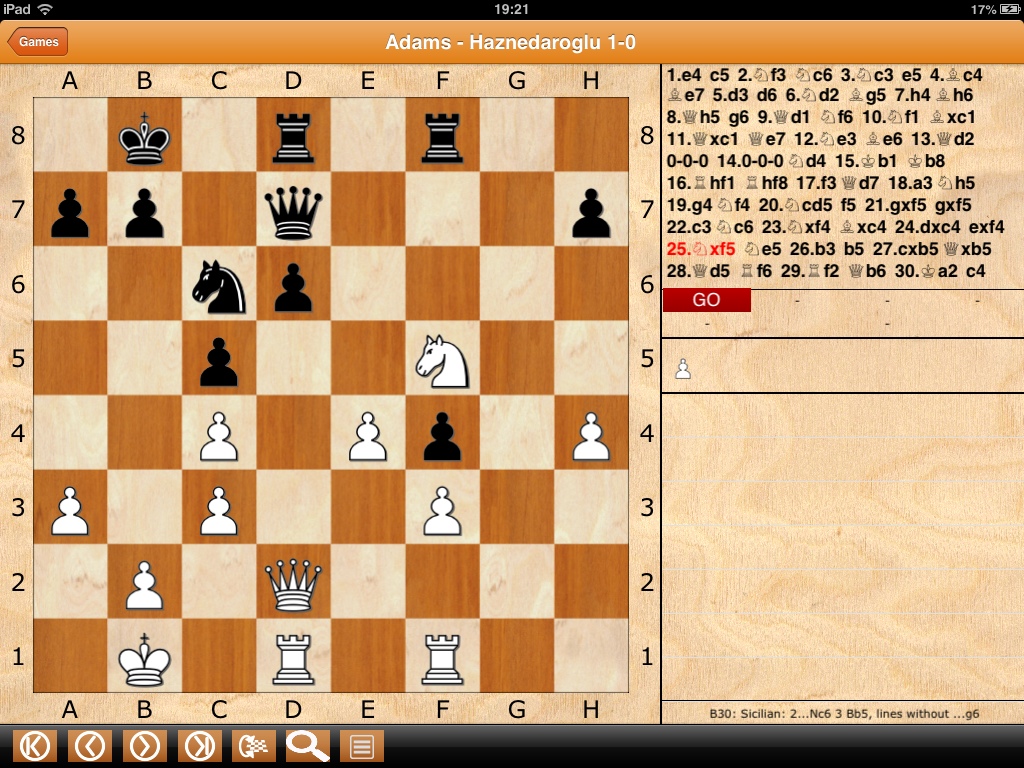Tap the black queen on d7

pos(294,211)
